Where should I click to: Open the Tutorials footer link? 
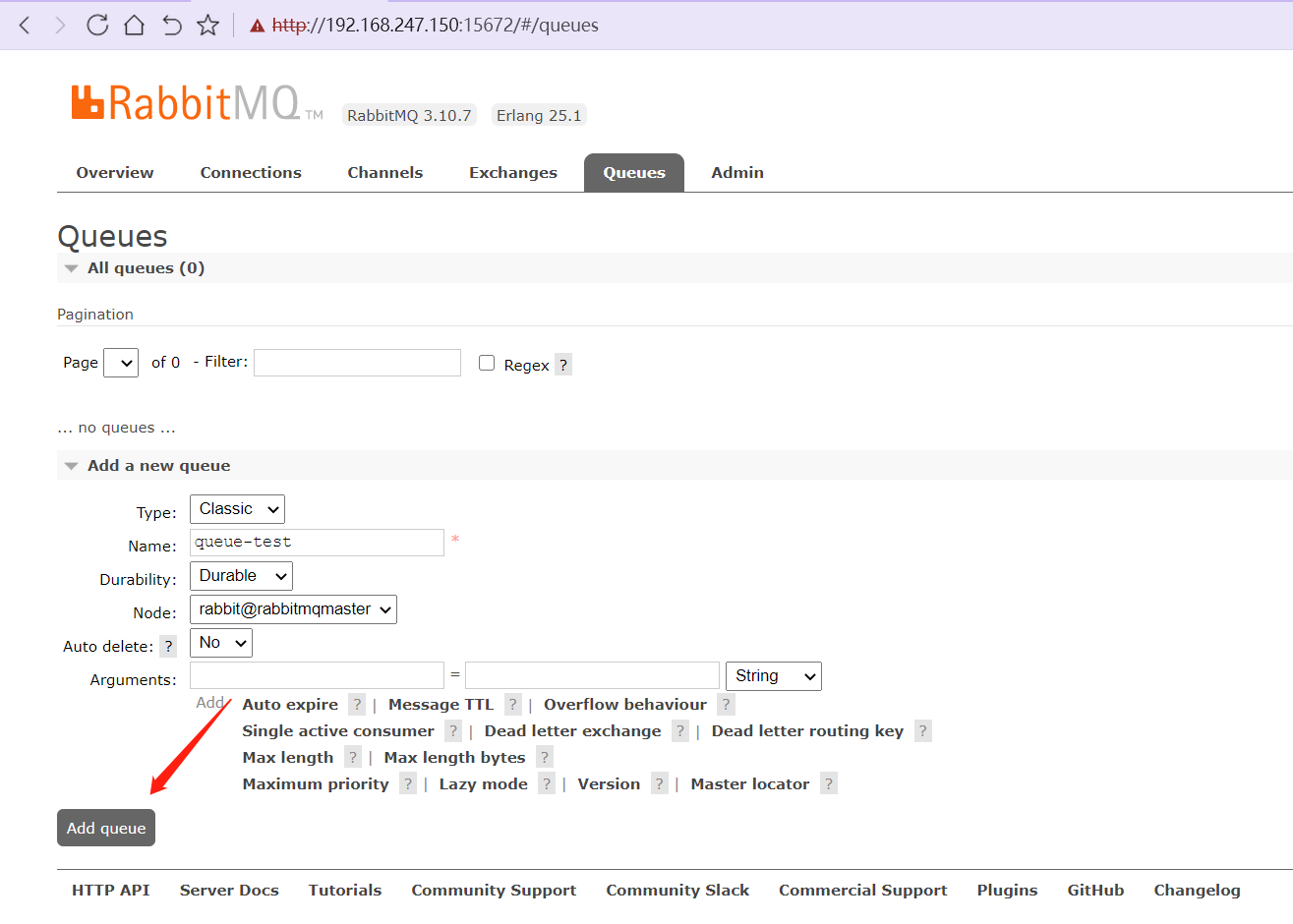345,891
